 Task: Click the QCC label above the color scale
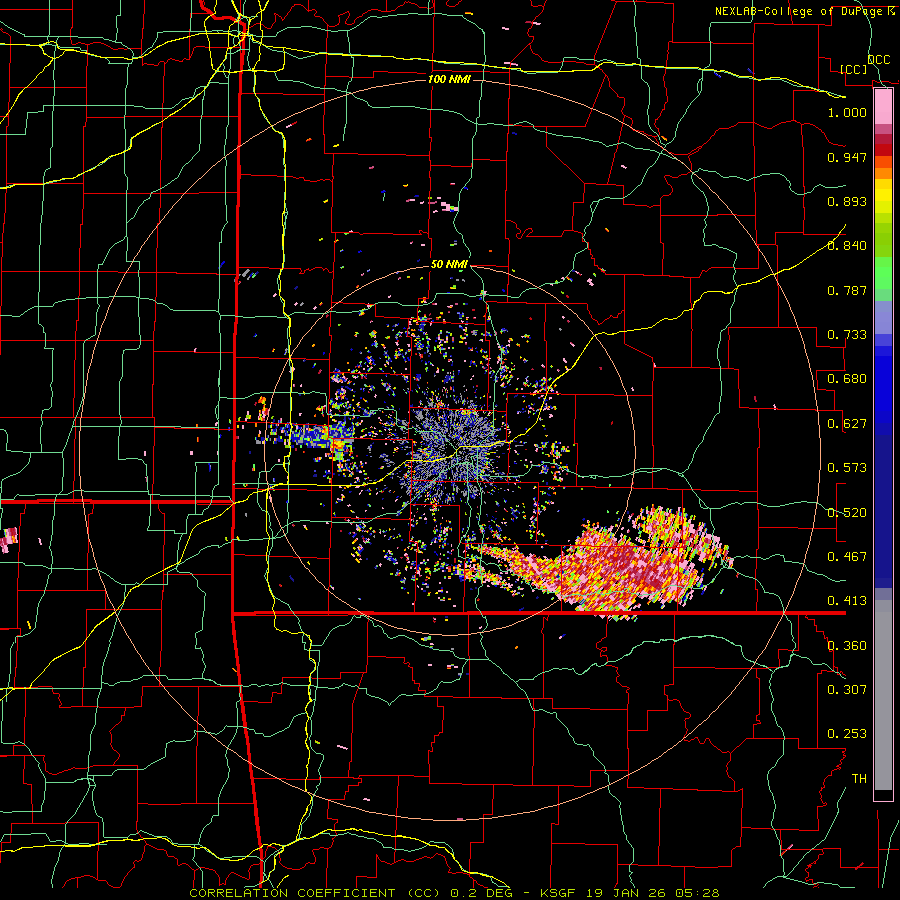pos(878,60)
